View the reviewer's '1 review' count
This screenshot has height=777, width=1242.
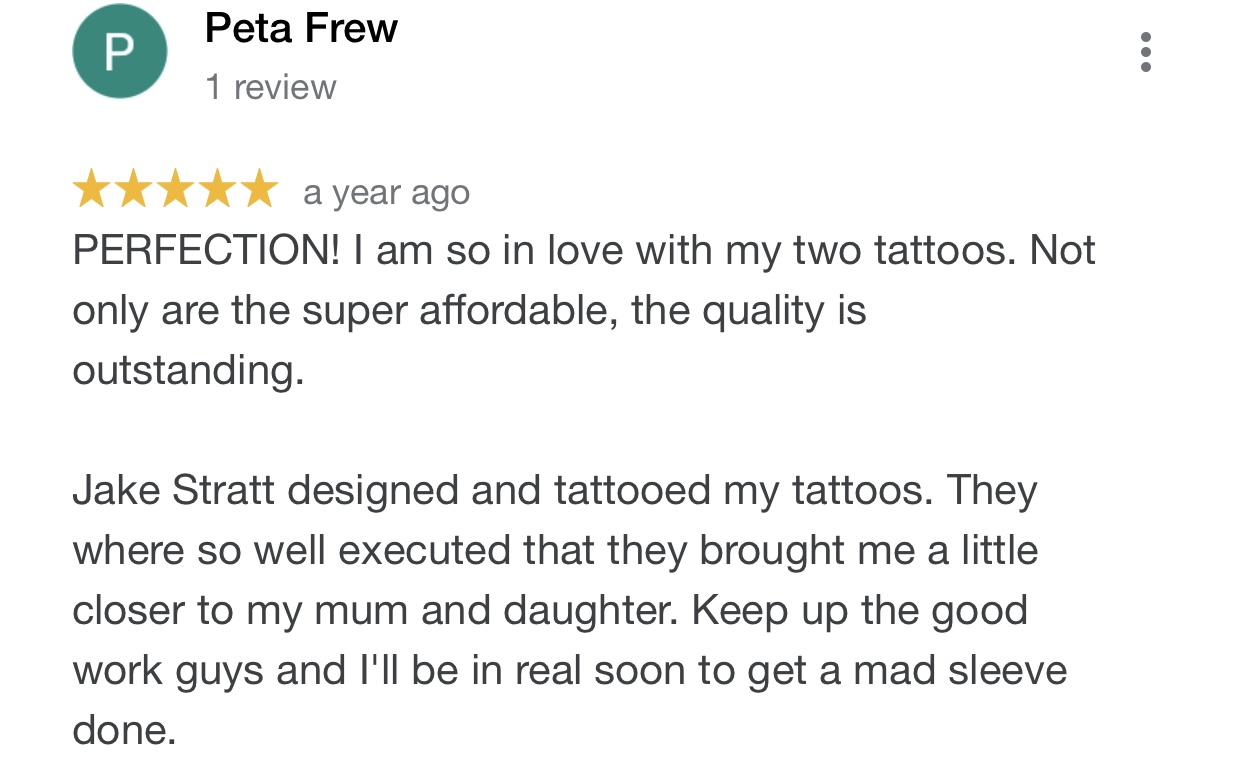(x=271, y=88)
